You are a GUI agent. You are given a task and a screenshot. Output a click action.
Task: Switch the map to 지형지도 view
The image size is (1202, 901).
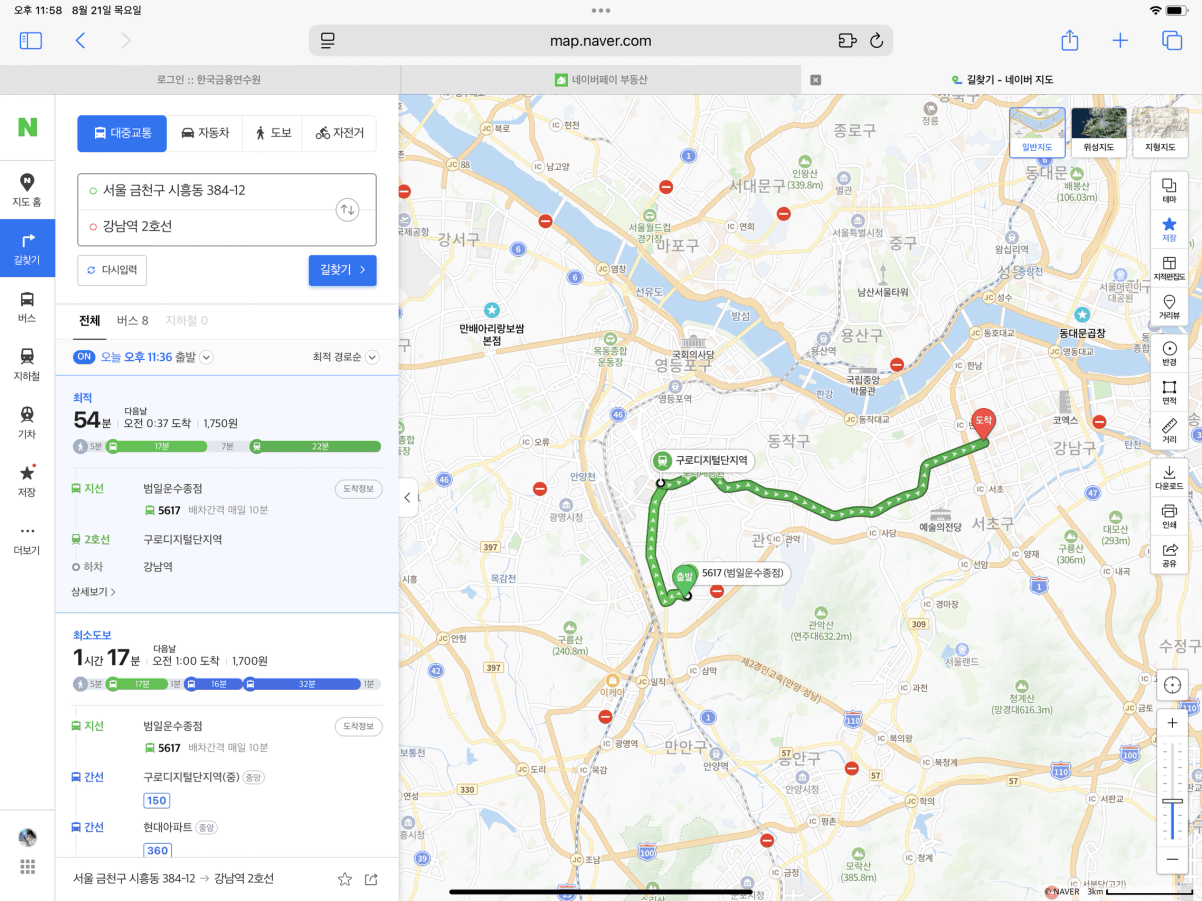(x=1160, y=132)
